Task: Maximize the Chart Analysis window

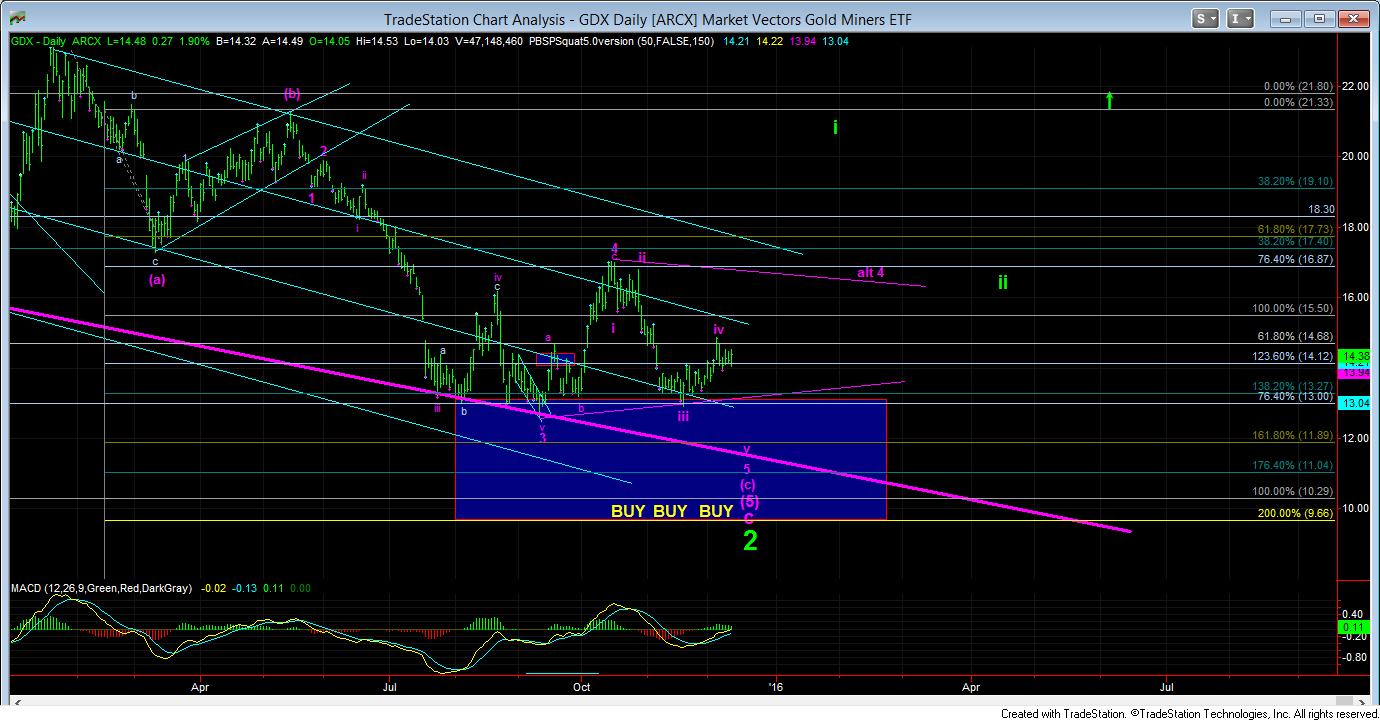Action: coord(1320,18)
